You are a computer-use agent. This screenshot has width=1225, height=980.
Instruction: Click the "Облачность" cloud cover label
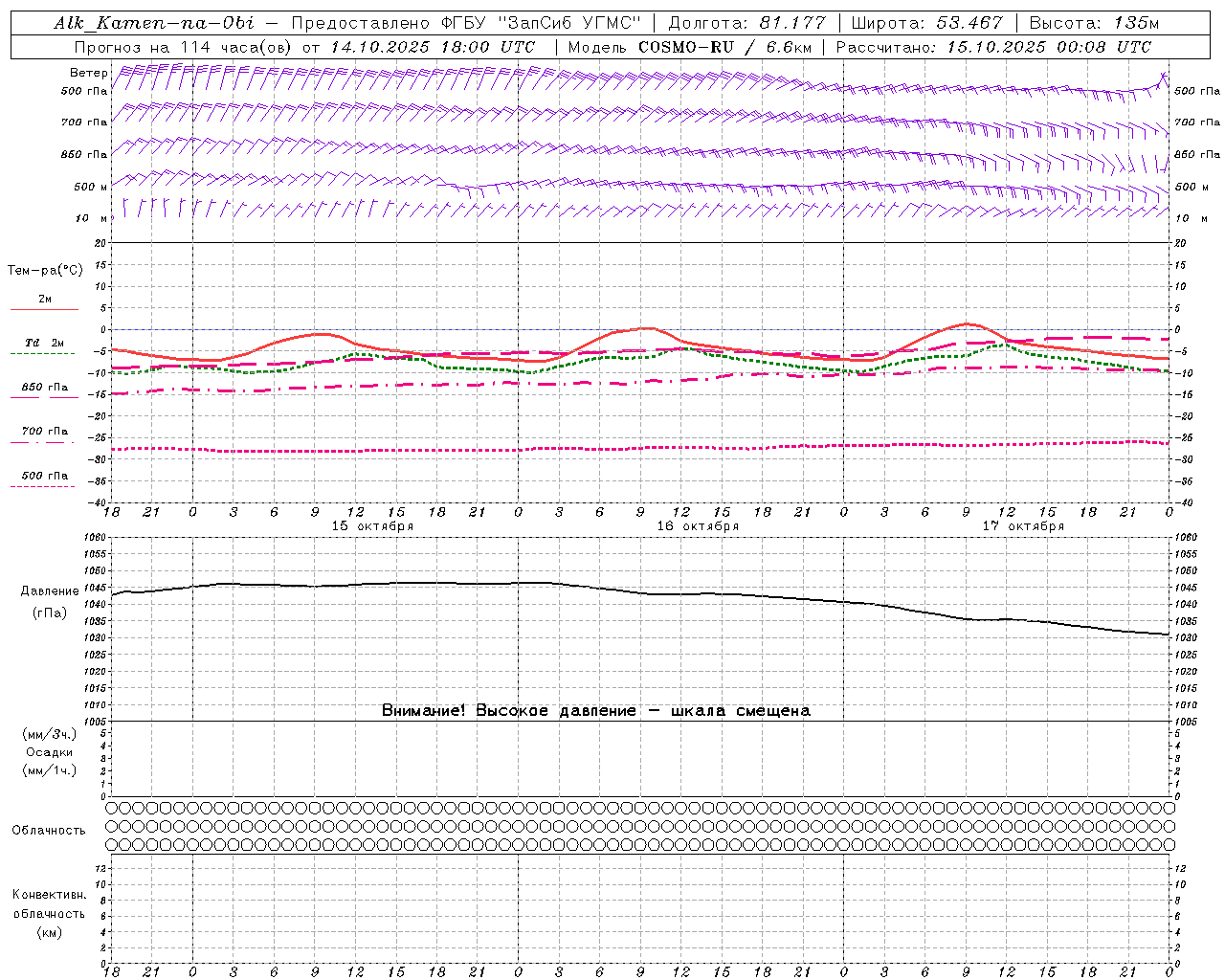[x=49, y=831]
